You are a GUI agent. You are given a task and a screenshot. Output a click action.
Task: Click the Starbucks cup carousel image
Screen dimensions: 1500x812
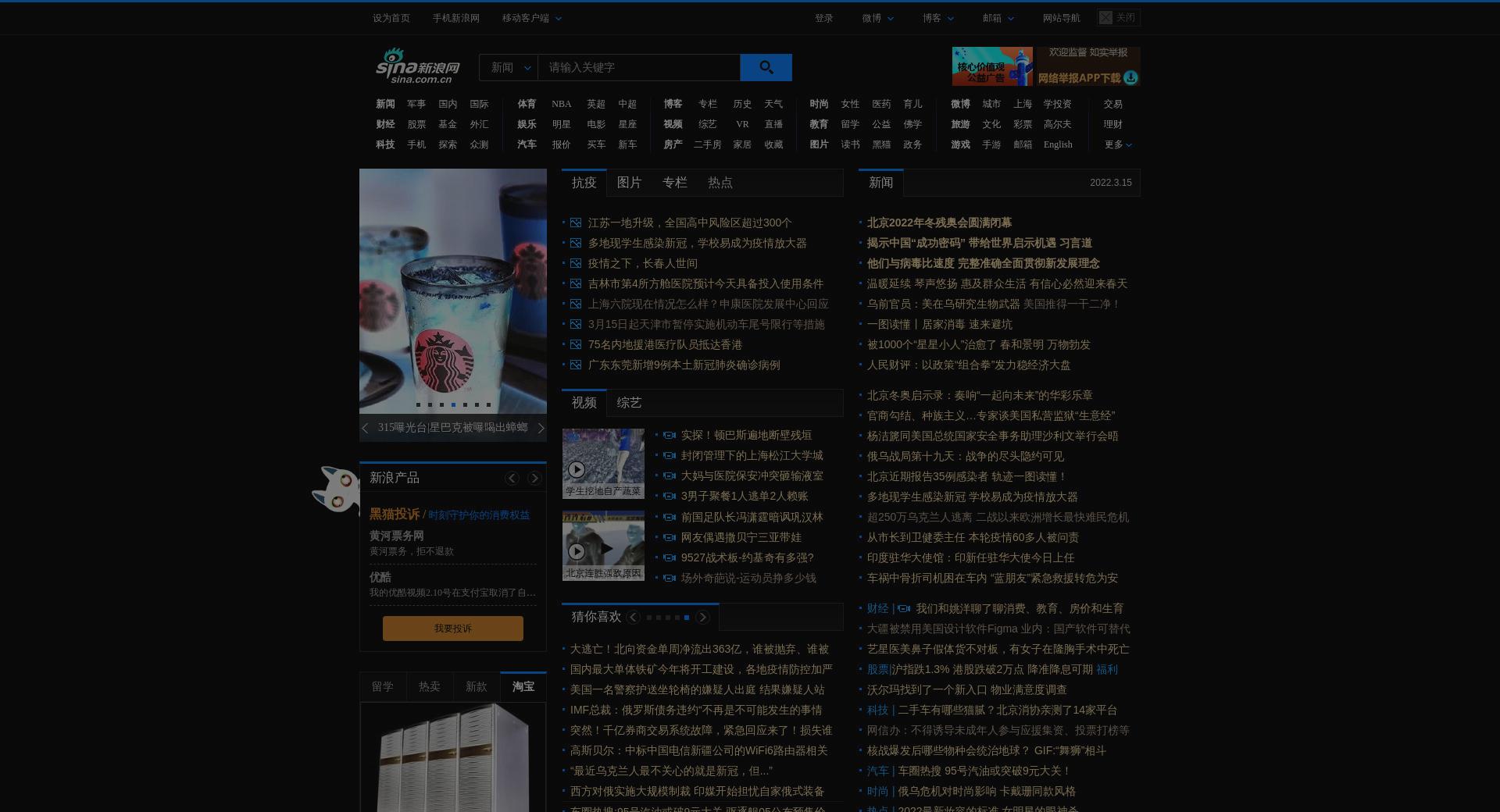tap(453, 291)
